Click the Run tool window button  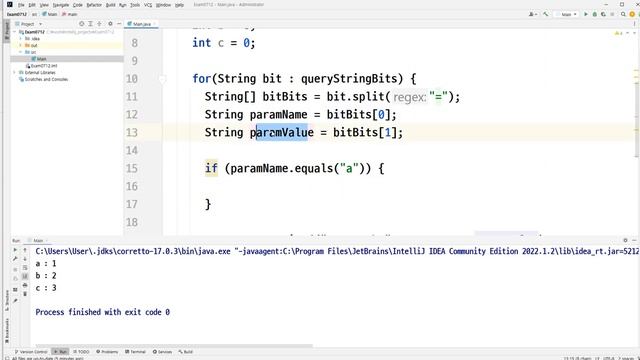pyautogui.click(x=60, y=351)
